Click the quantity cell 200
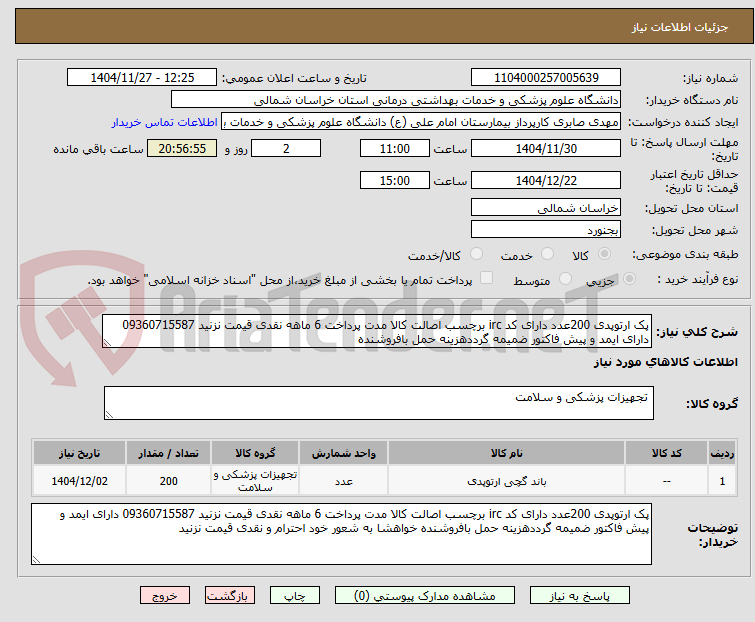This screenshot has width=755, height=622. pos(169,480)
